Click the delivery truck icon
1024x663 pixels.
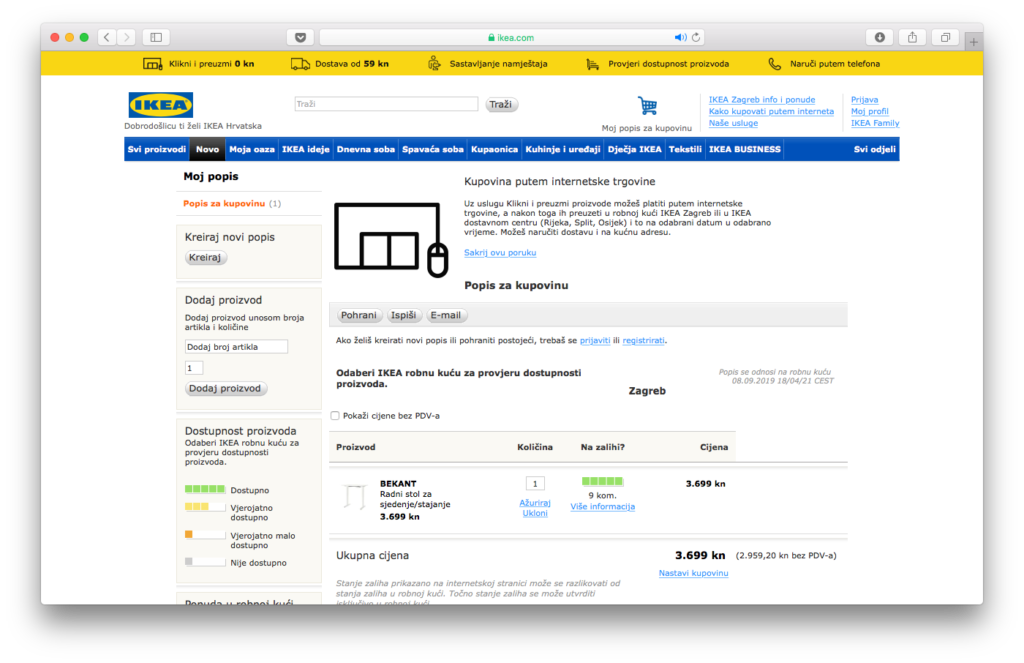(x=300, y=64)
